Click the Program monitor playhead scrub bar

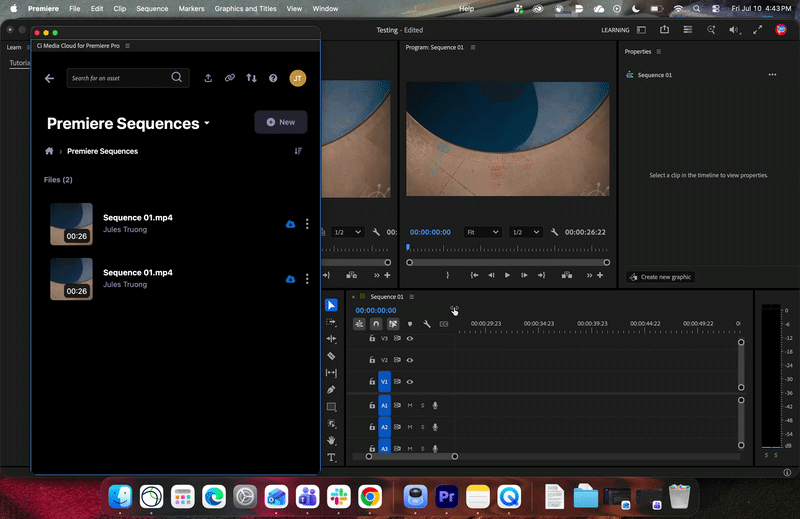508,249
